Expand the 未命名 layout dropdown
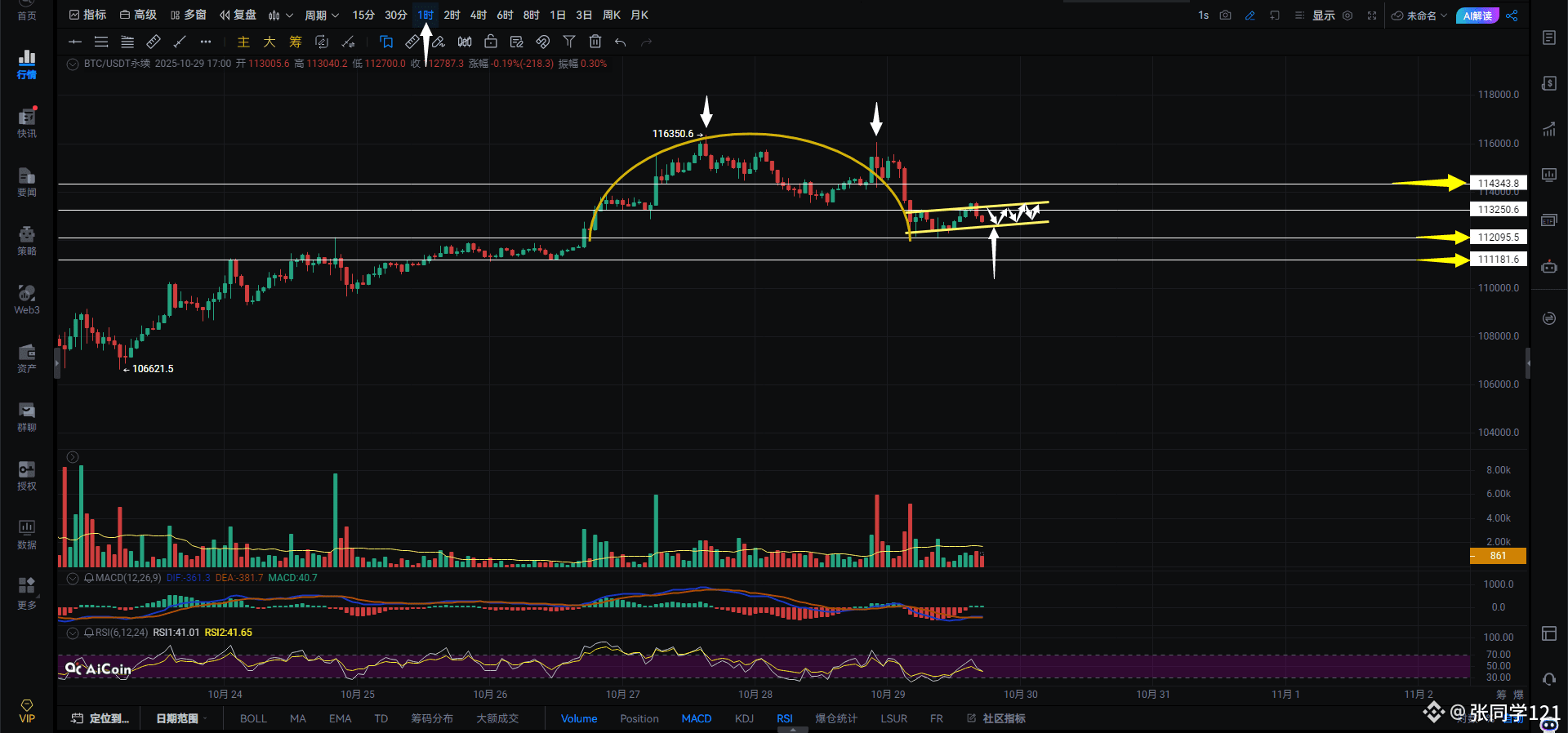The image size is (1568, 733). click(1420, 16)
